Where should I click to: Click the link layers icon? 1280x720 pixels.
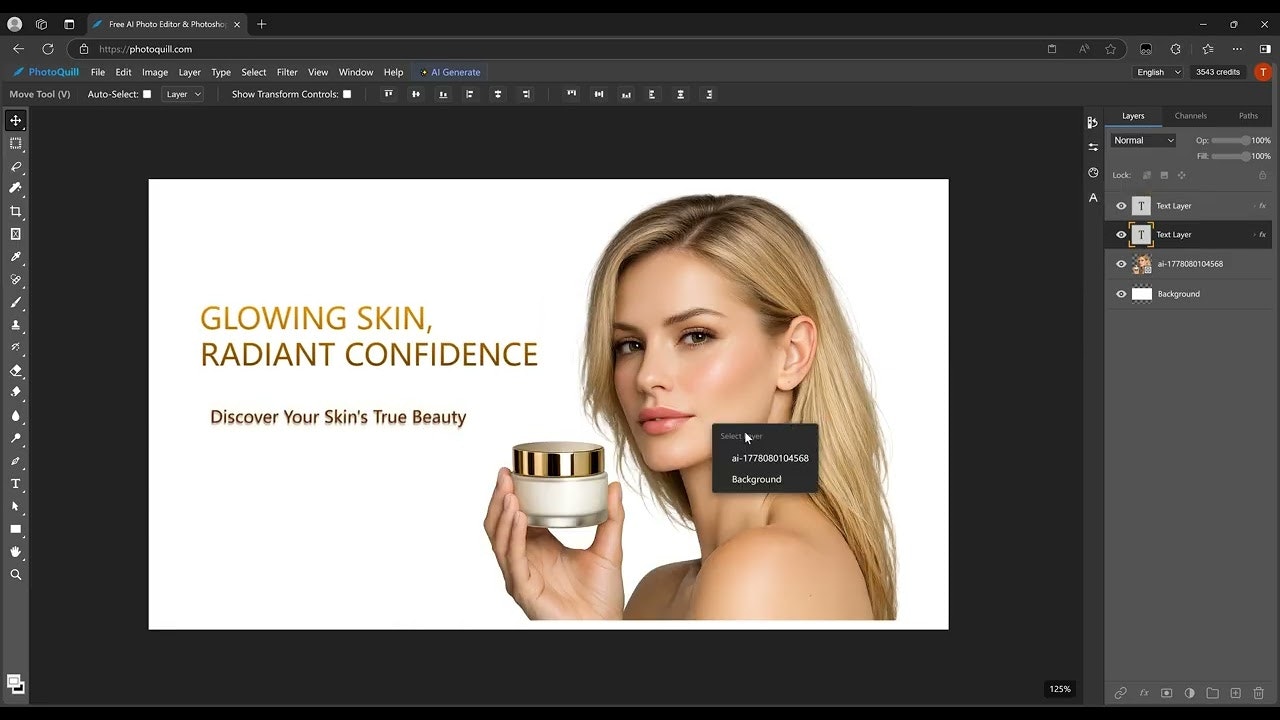pos(1120,693)
